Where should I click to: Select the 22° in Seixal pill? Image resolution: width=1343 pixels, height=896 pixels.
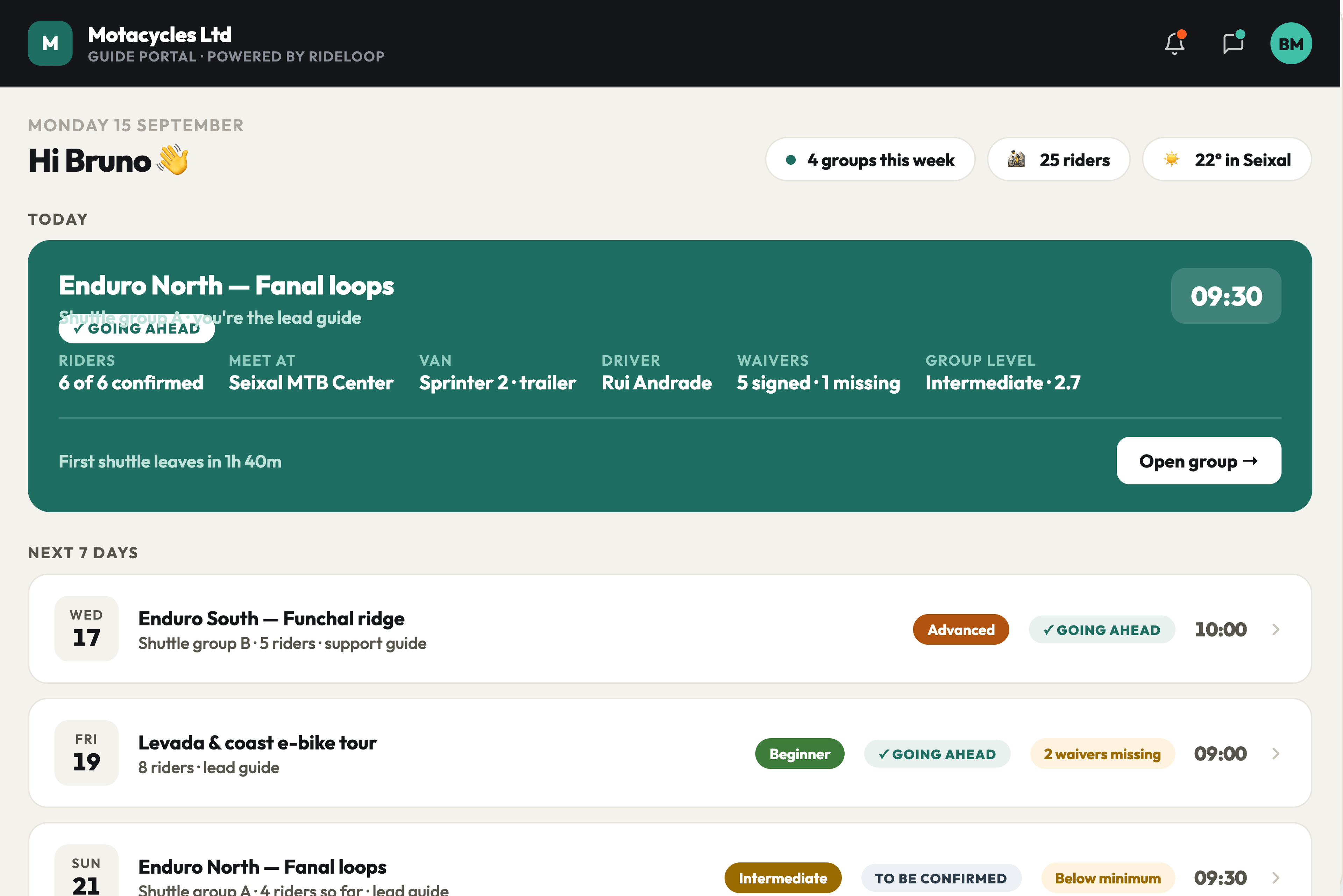1227,159
